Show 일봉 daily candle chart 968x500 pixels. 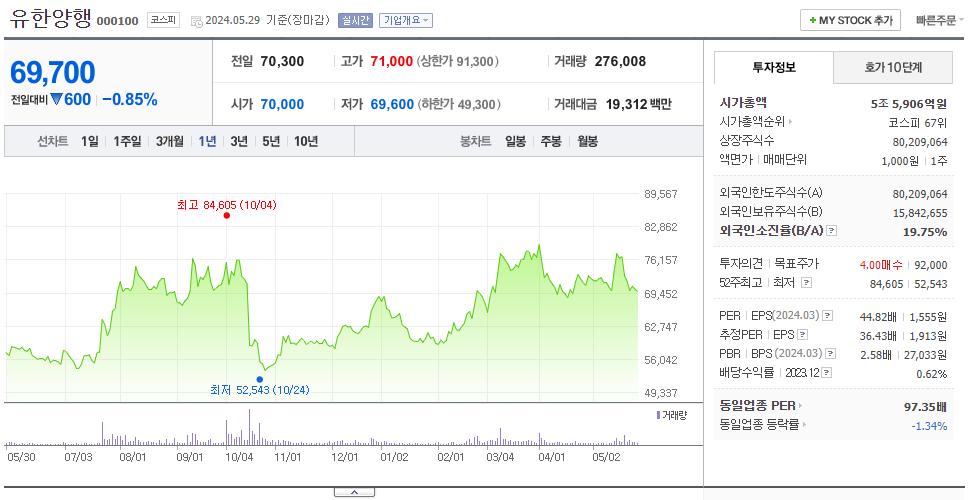click(515, 141)
